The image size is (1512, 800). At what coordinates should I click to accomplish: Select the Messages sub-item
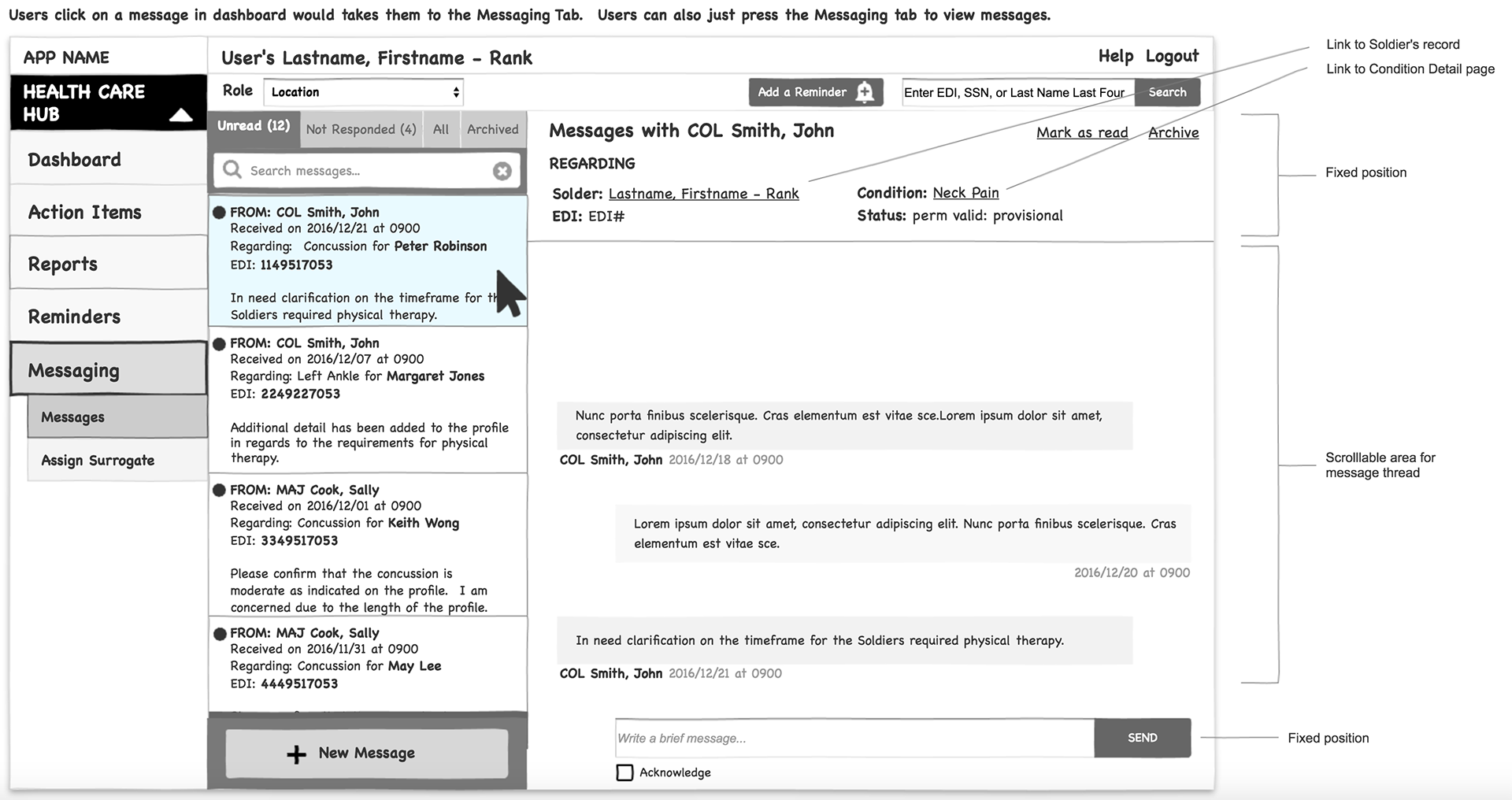pos(117,417)
